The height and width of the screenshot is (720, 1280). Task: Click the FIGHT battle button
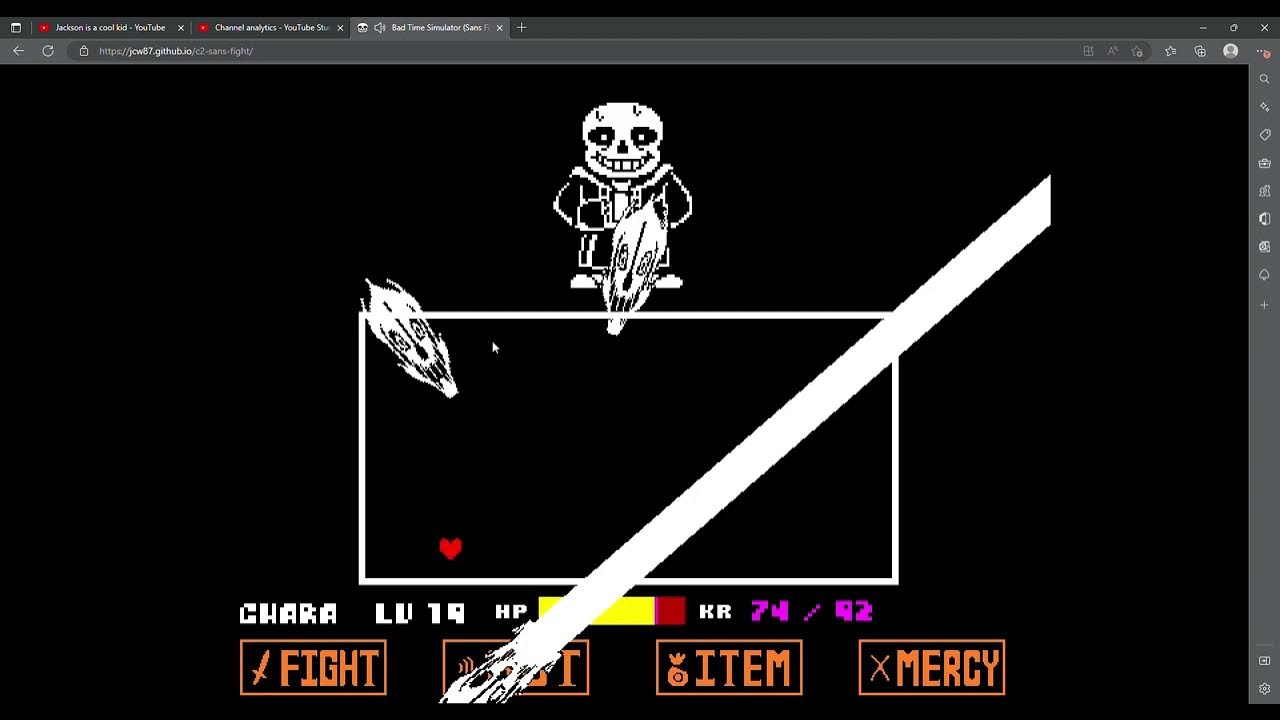pyautogui.click(x=313, y=667)
